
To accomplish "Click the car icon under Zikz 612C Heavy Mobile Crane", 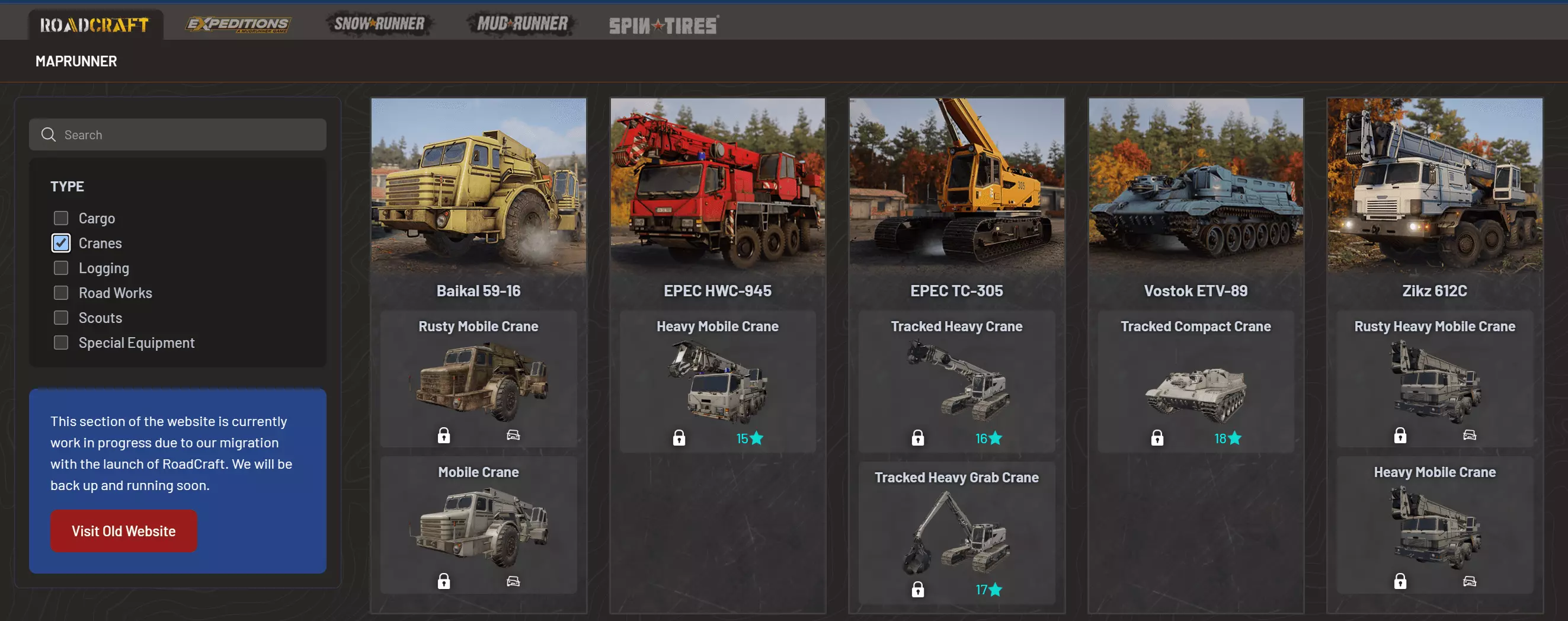I will pos(1470,581).
